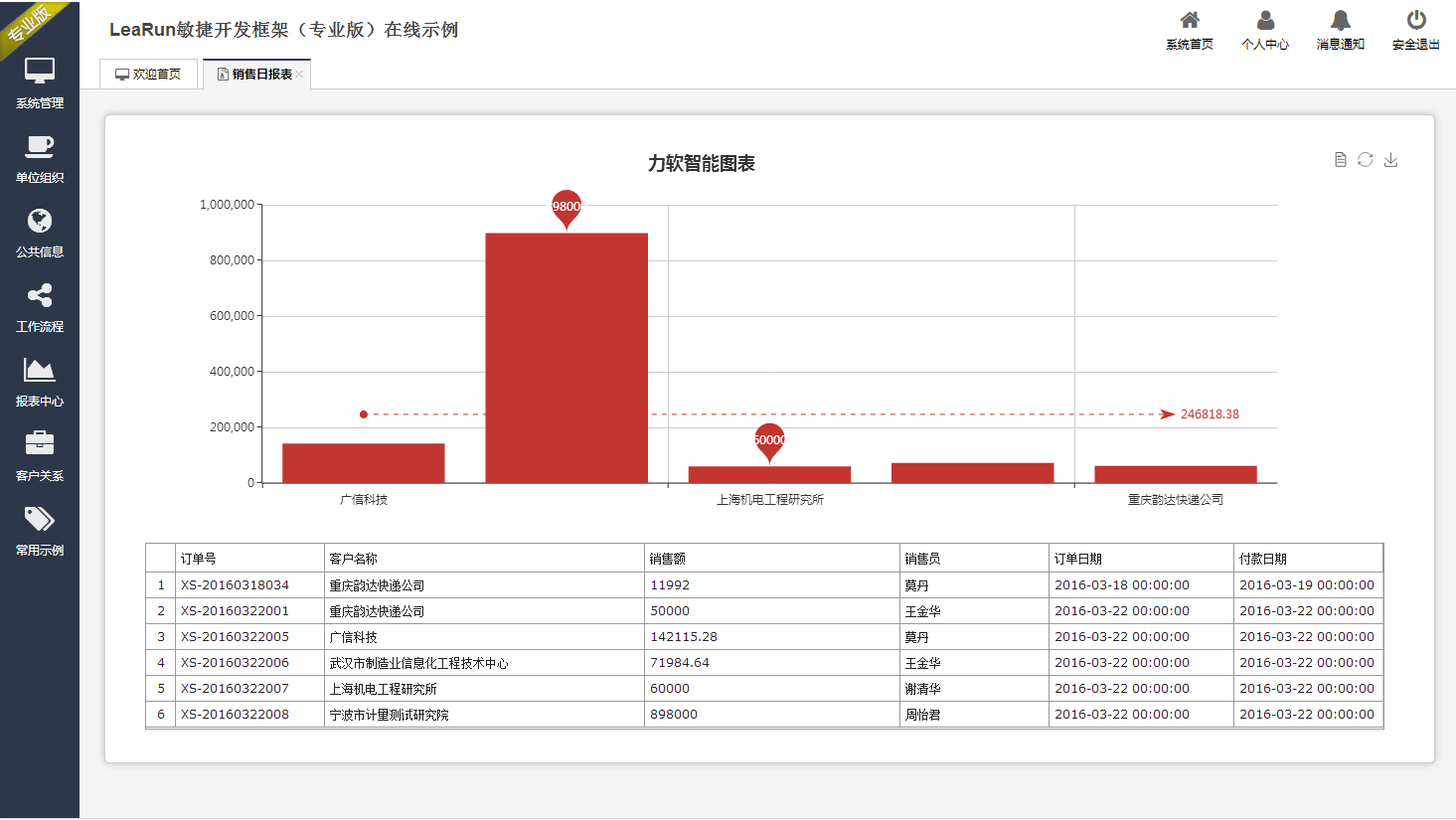Select order XS-20160322001 cell
This screenshot has width=1456, height=820.
(x=250, y=611)
